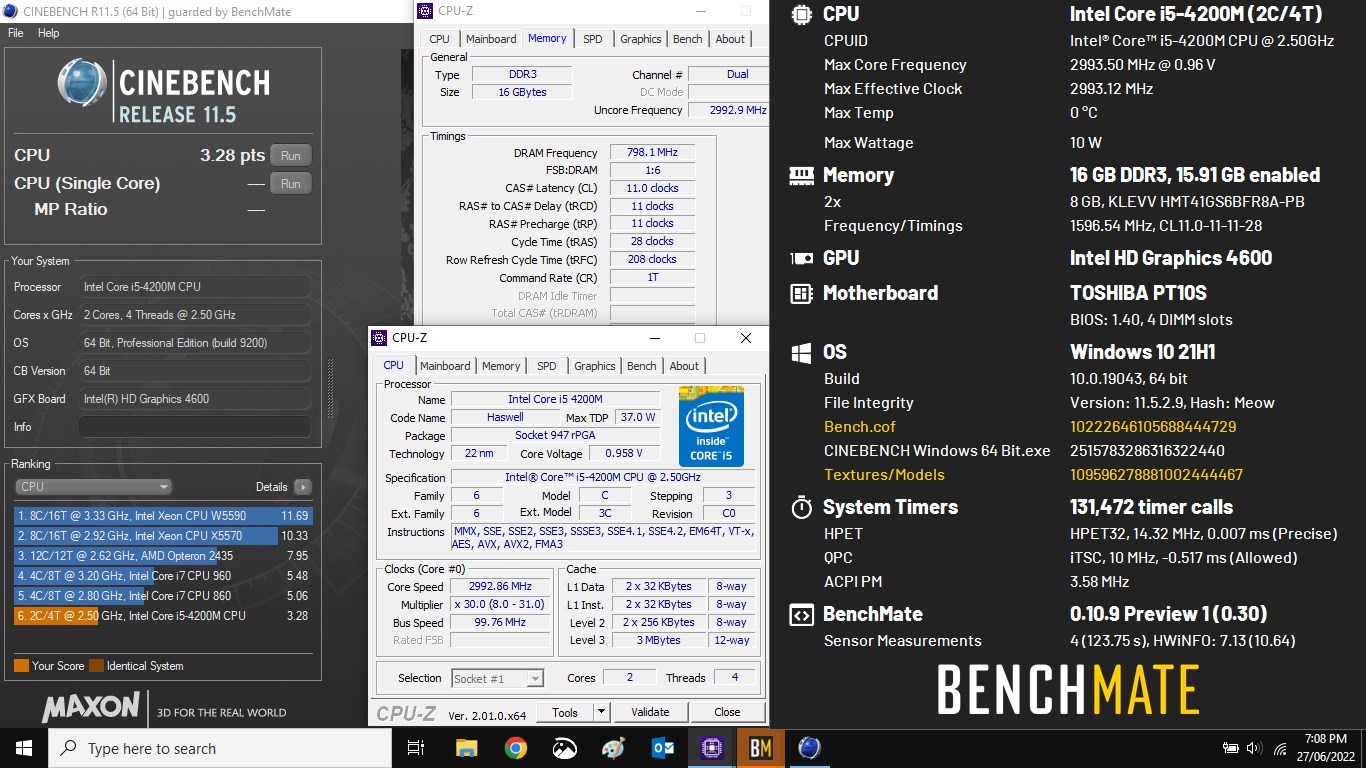The image size is (1366, 768).
Task: Open About tab in front CPU-Z
Action: click(x=684, y=366)
